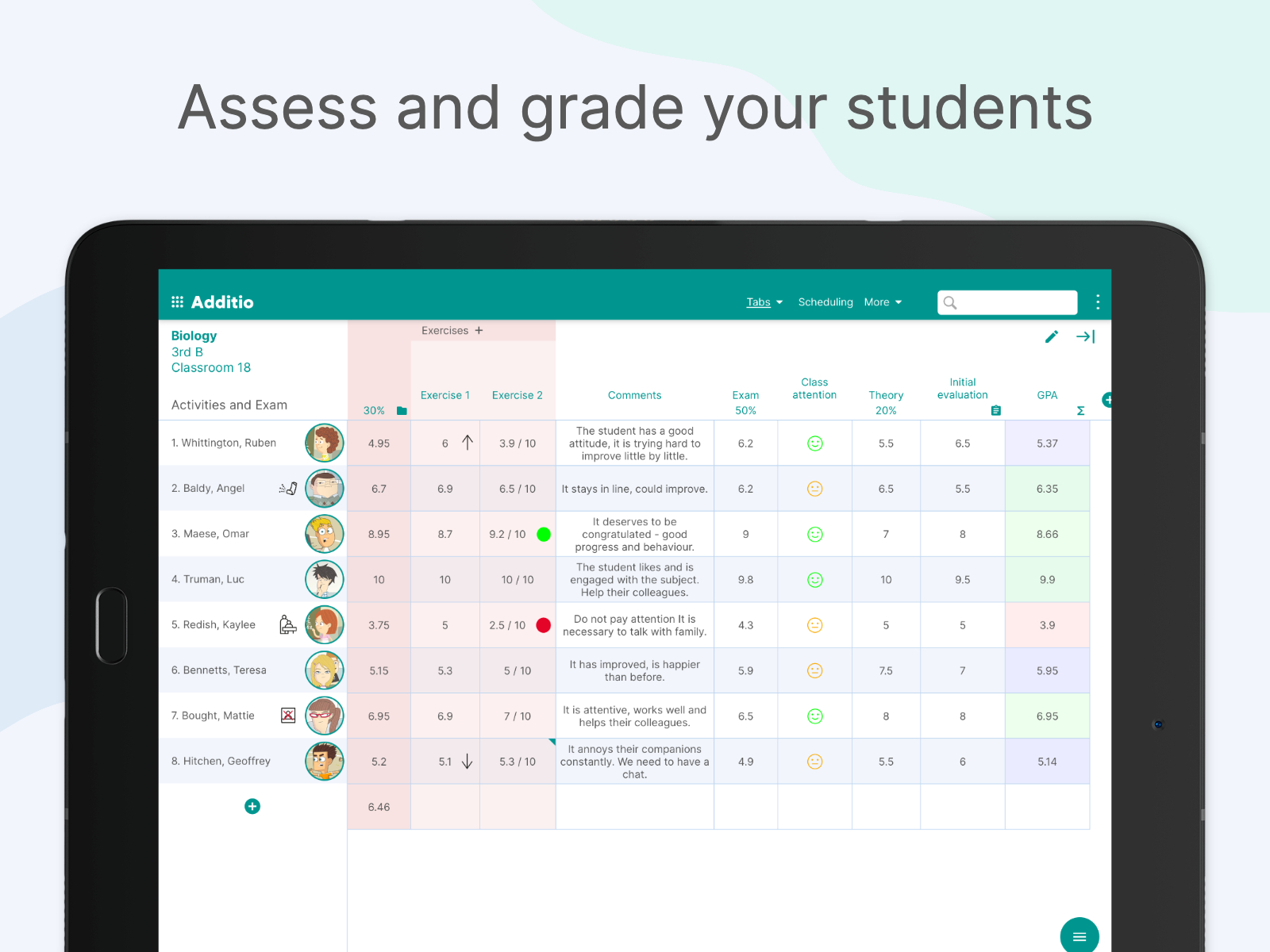Click GPA cell '3.9'
Screen dimensions: 1270x952
tap(1047, 625)
